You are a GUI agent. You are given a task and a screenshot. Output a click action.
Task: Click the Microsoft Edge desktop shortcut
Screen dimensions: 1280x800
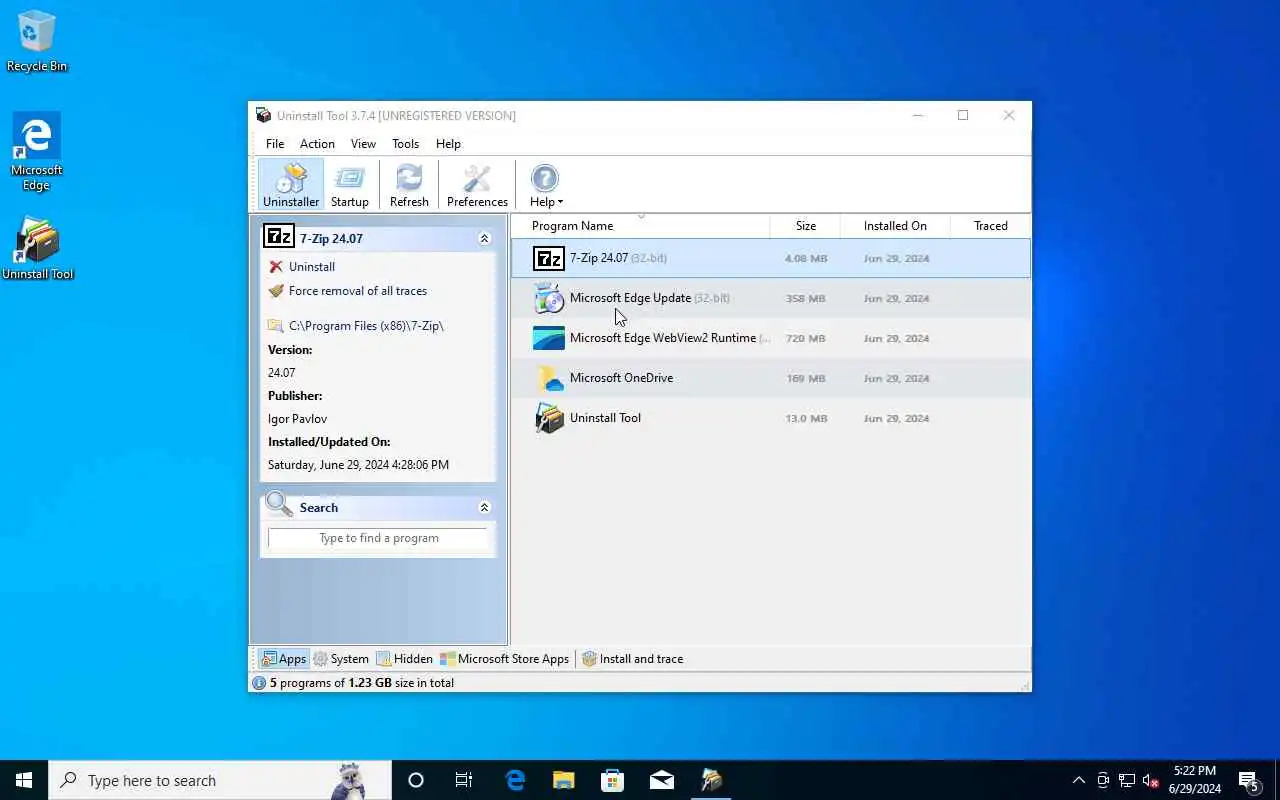pyautogui.click(x=37, y=152)
